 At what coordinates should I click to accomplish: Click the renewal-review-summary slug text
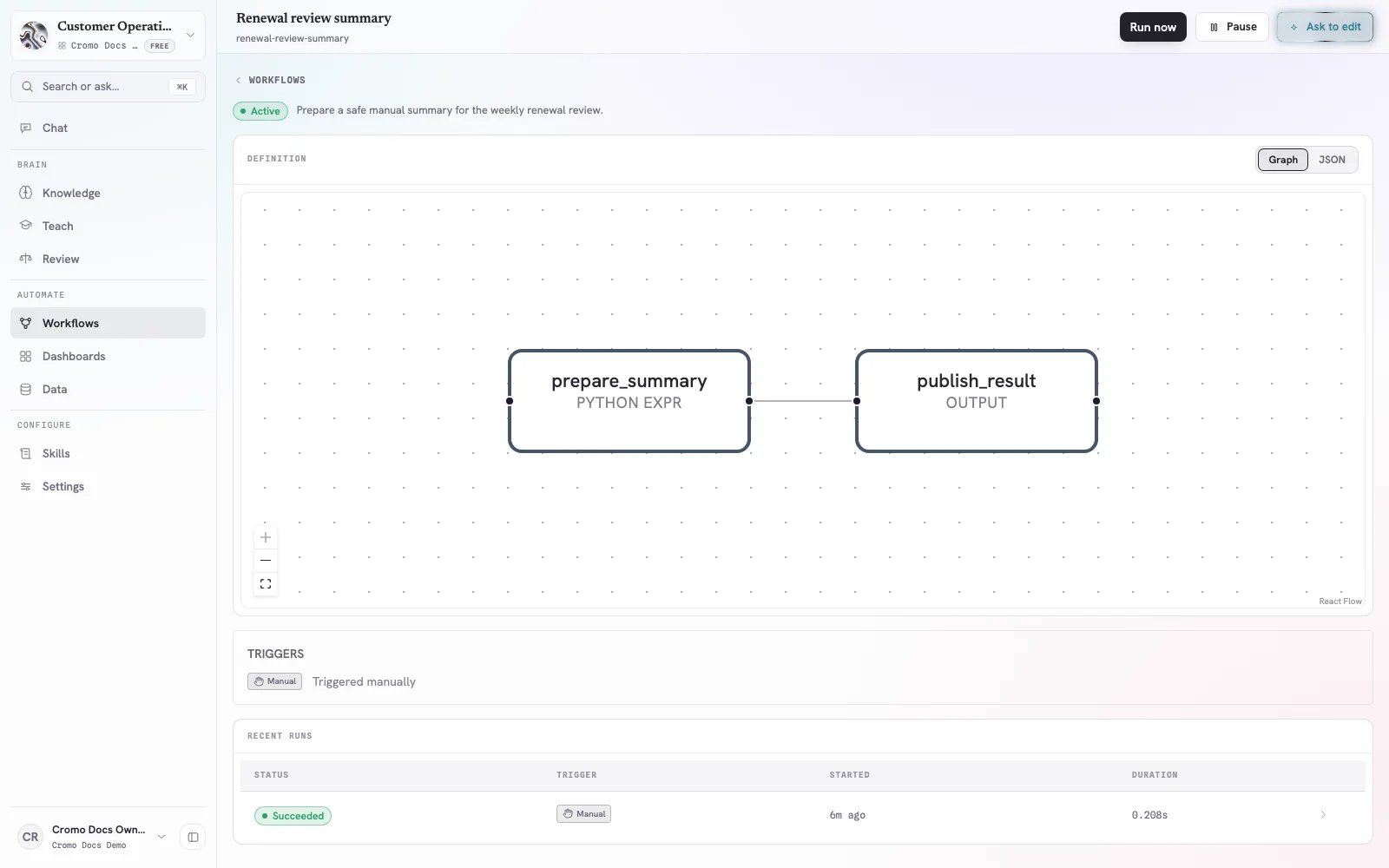(293, 38)
